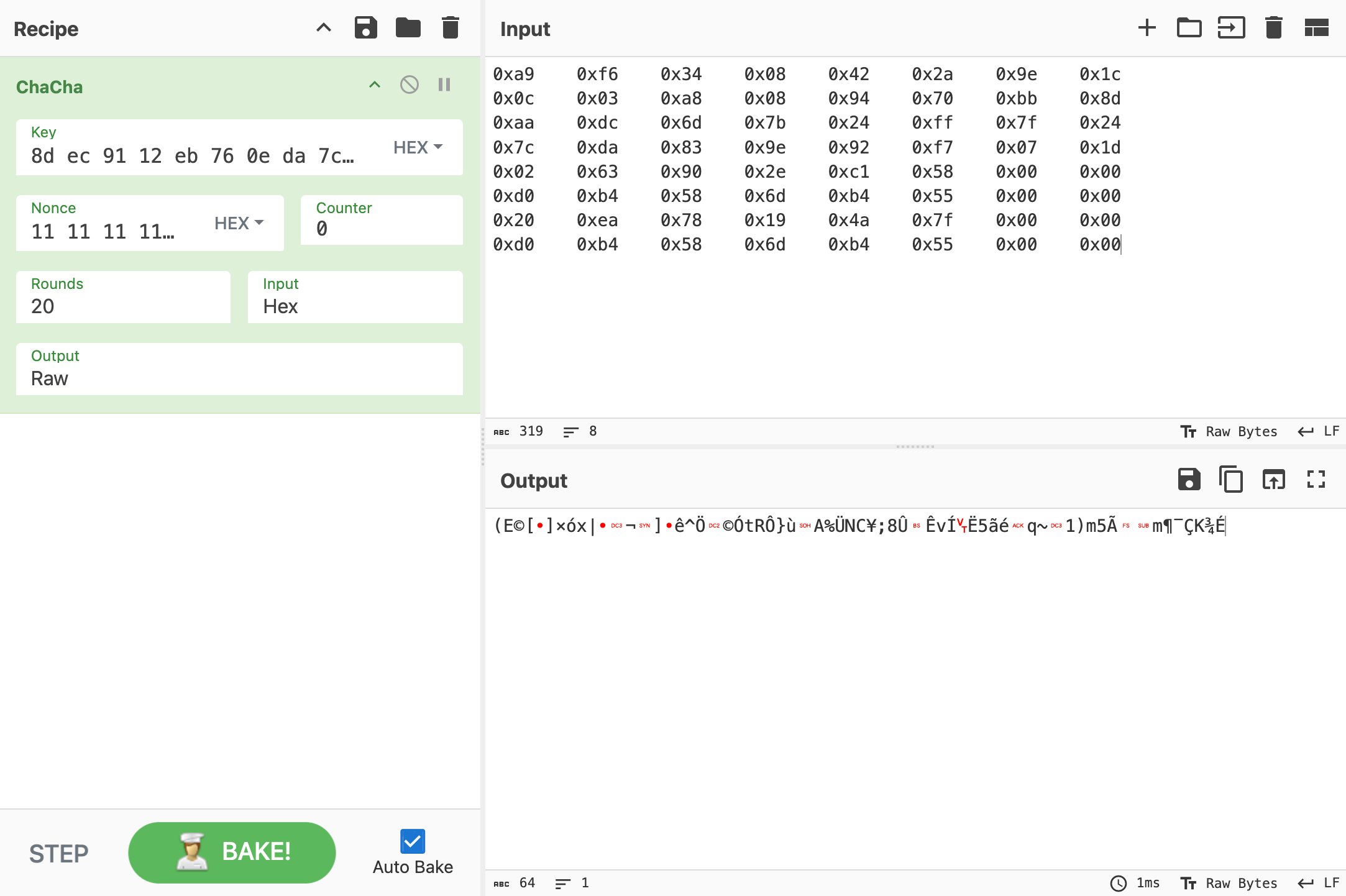The width and height of the screenshot is (1346, 896).
Task: Toggle Auto Bake checkbox
Action: (x=413, y=842)
